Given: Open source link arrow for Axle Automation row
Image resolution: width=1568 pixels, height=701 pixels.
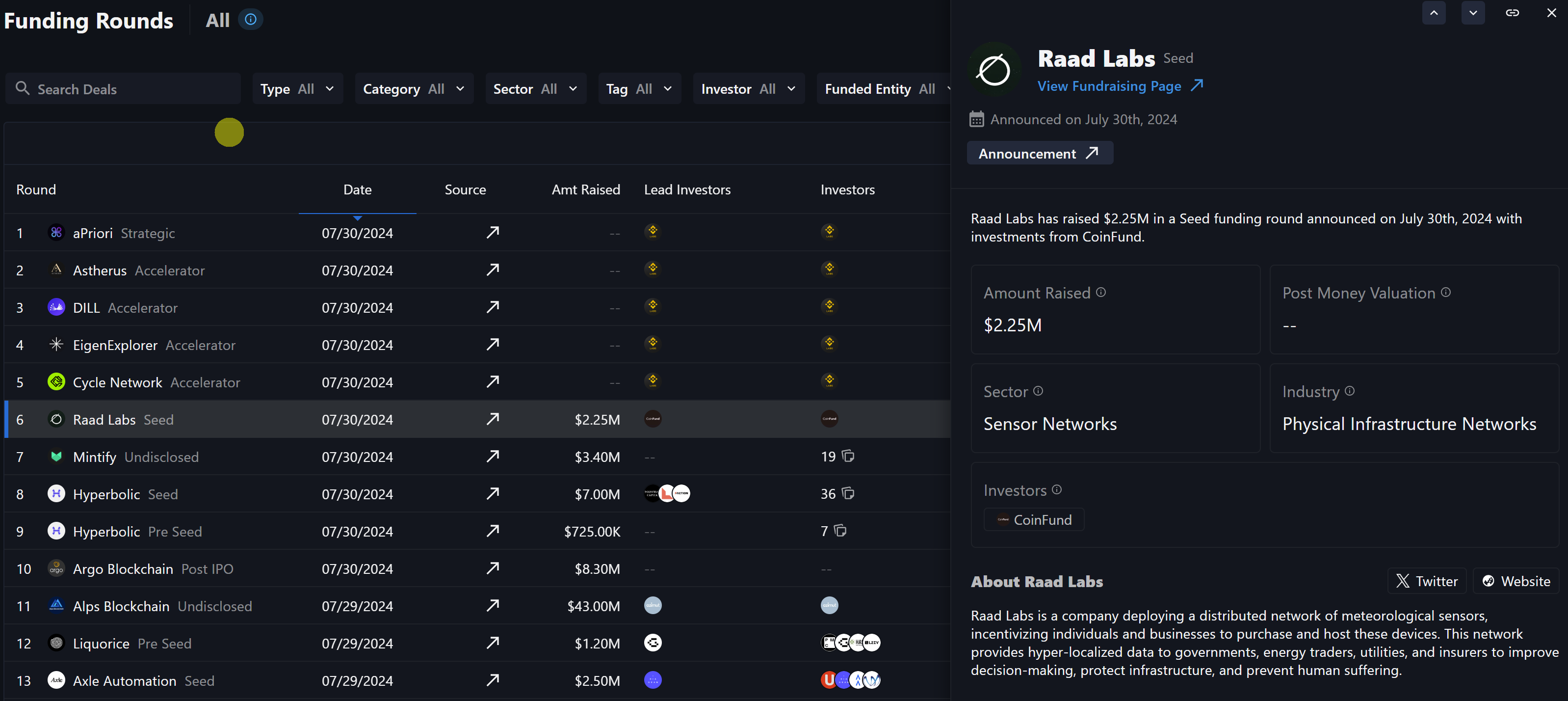Looking at the screenshot, I should [493, 680].
